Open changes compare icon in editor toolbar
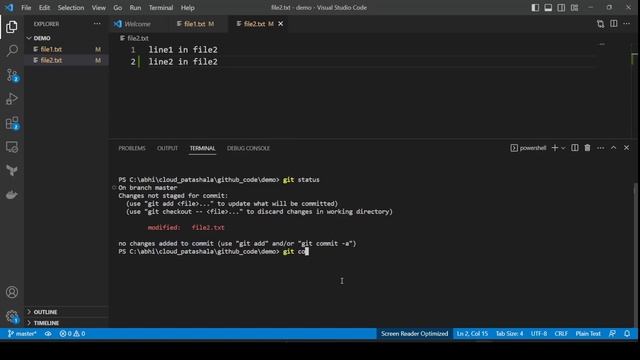The width and height of the screenshot is (640, 360). point(600,24)
